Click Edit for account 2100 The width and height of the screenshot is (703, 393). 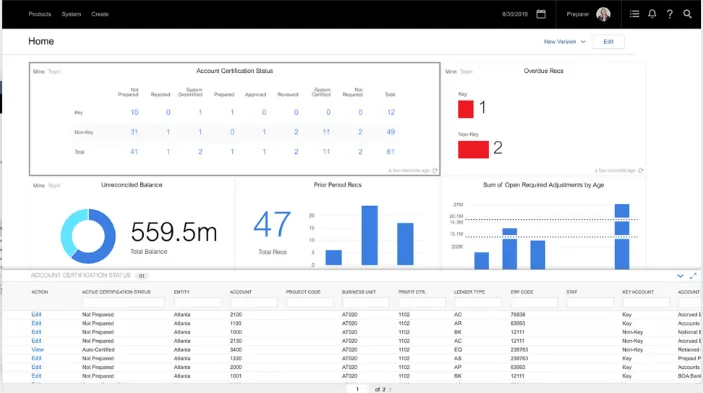click(36, 315)
